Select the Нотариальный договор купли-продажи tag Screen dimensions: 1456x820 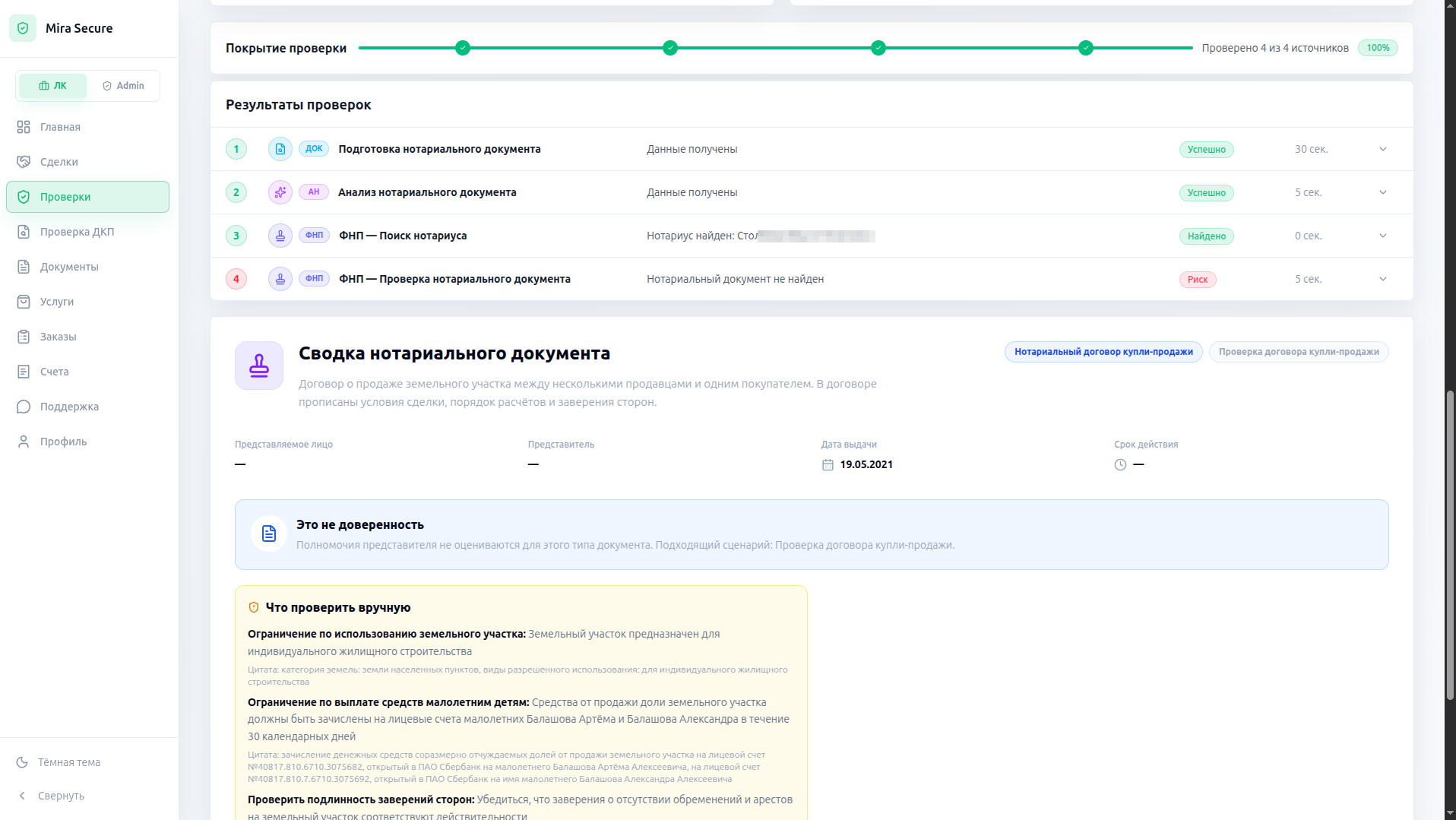pyautogui.click(x=1103, y=352)
